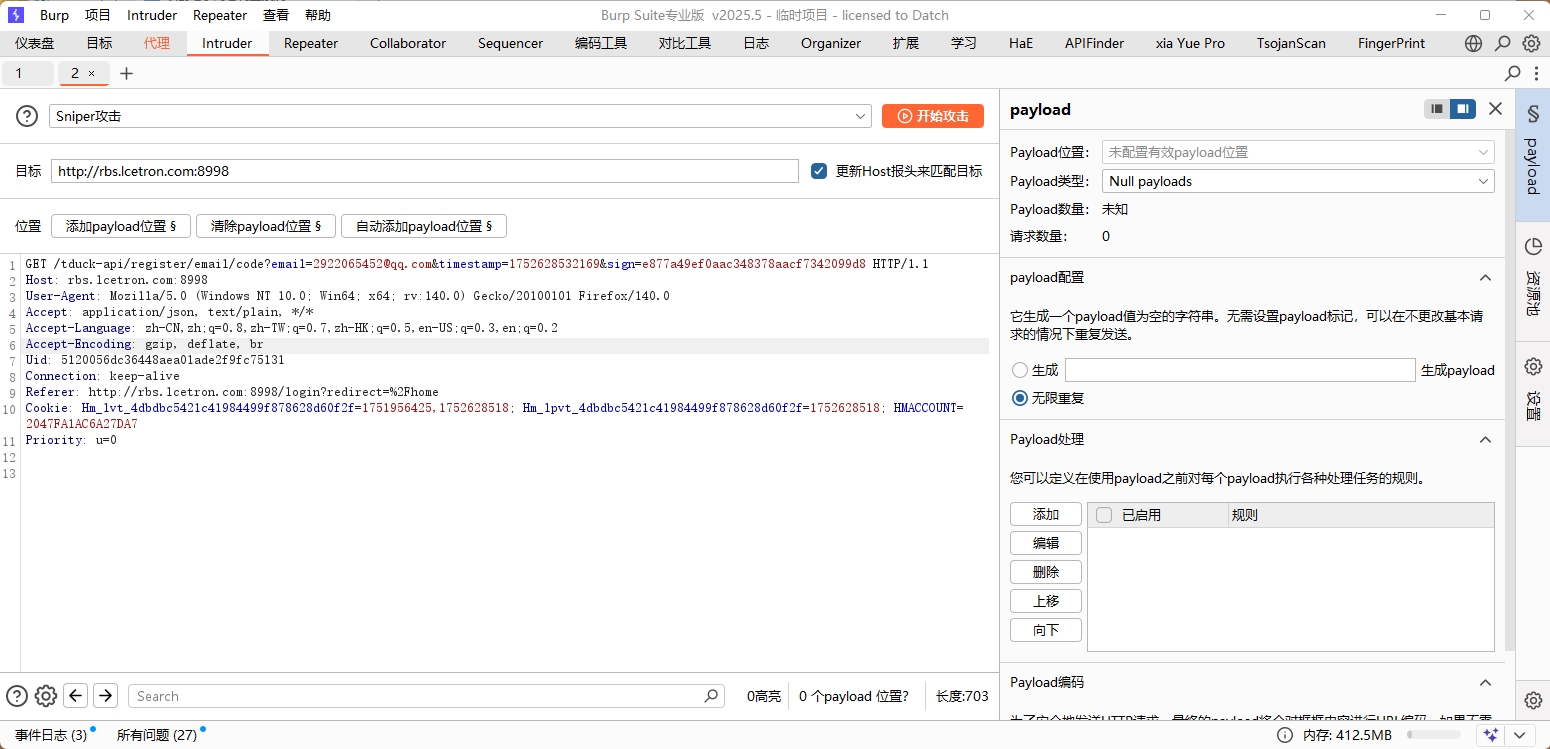
Task: Open 事件日志 (3) in status bar
Action: point(51,735)
